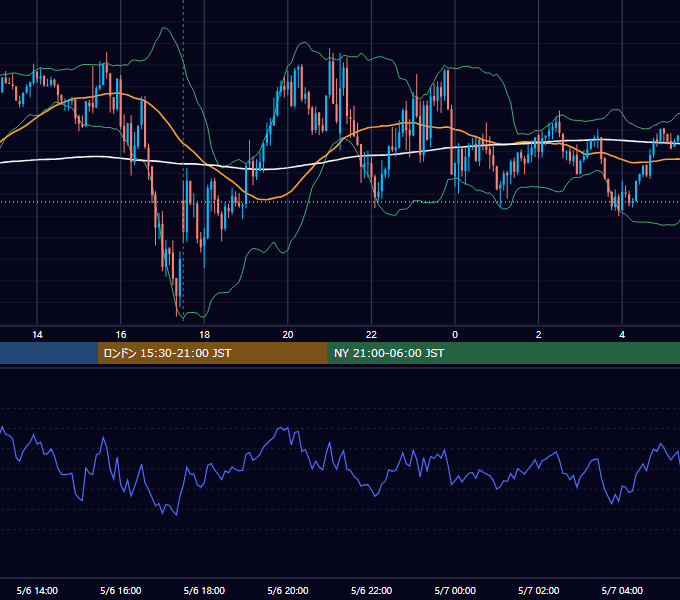This screenshot has height=600, width=680.
Task: Click the '2' hour label on price chart axis
Action: coord(539,335)
